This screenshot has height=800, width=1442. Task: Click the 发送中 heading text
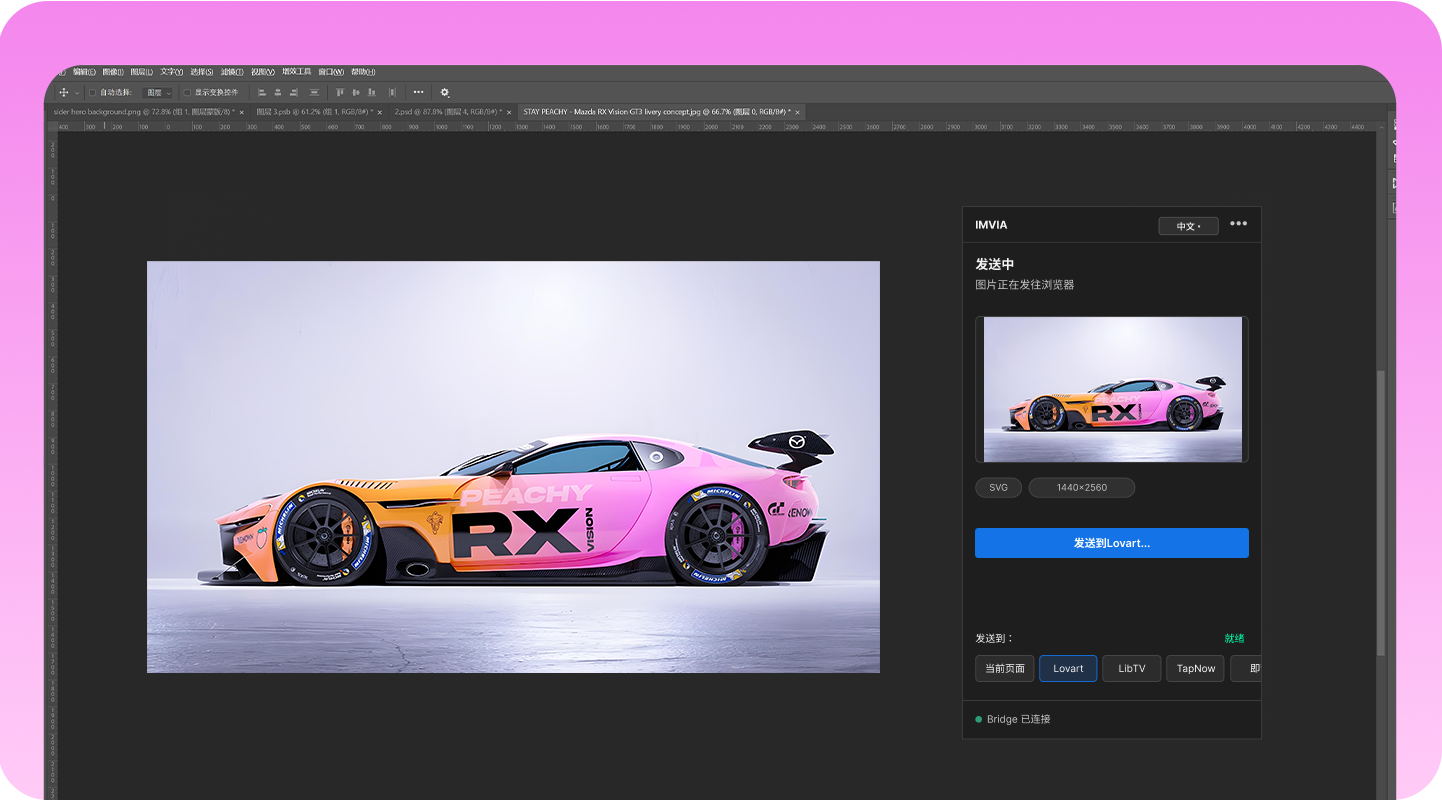(x=995, y=264)
